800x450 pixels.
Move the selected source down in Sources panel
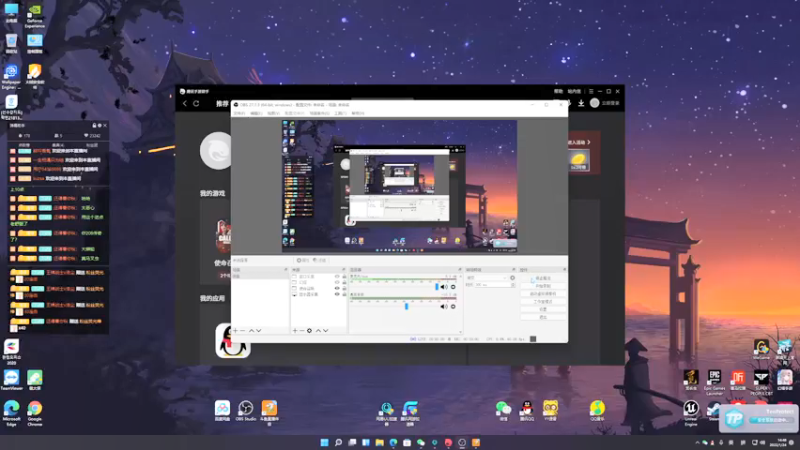pyautogui.click(x=326, y=331)
